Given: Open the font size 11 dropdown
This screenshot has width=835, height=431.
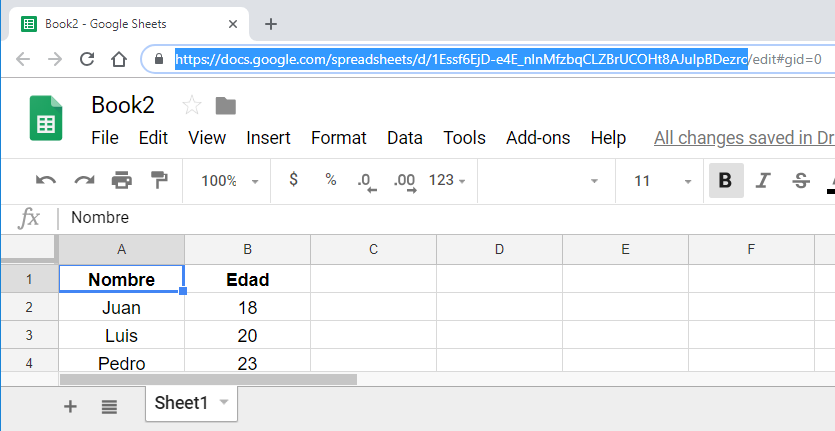Looking at the screenshot, I should pos(661,181).
